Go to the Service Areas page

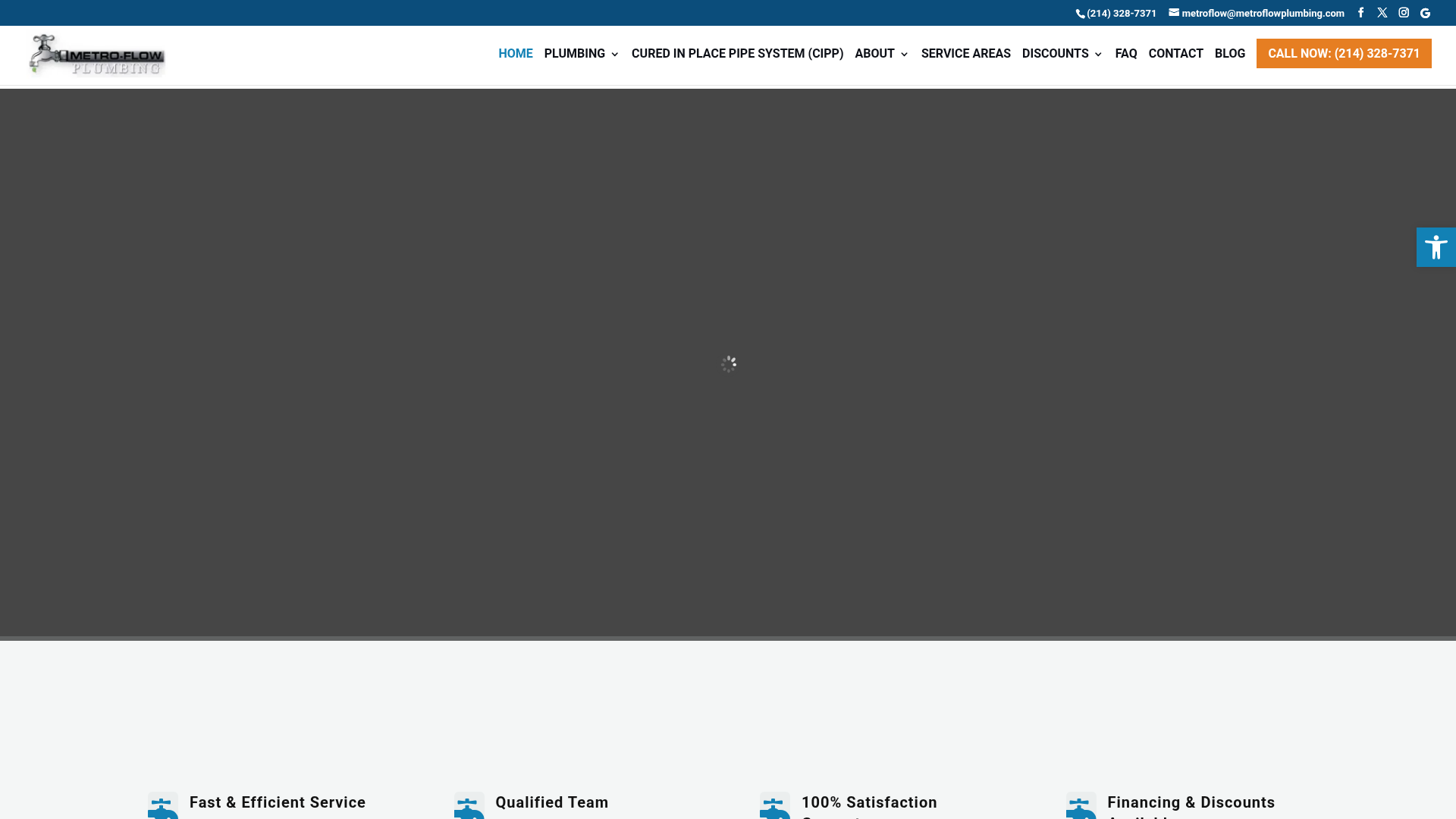965,54
